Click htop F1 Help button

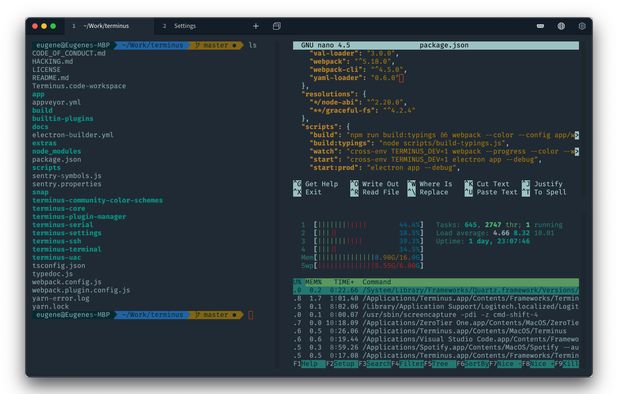coord(309,364)
